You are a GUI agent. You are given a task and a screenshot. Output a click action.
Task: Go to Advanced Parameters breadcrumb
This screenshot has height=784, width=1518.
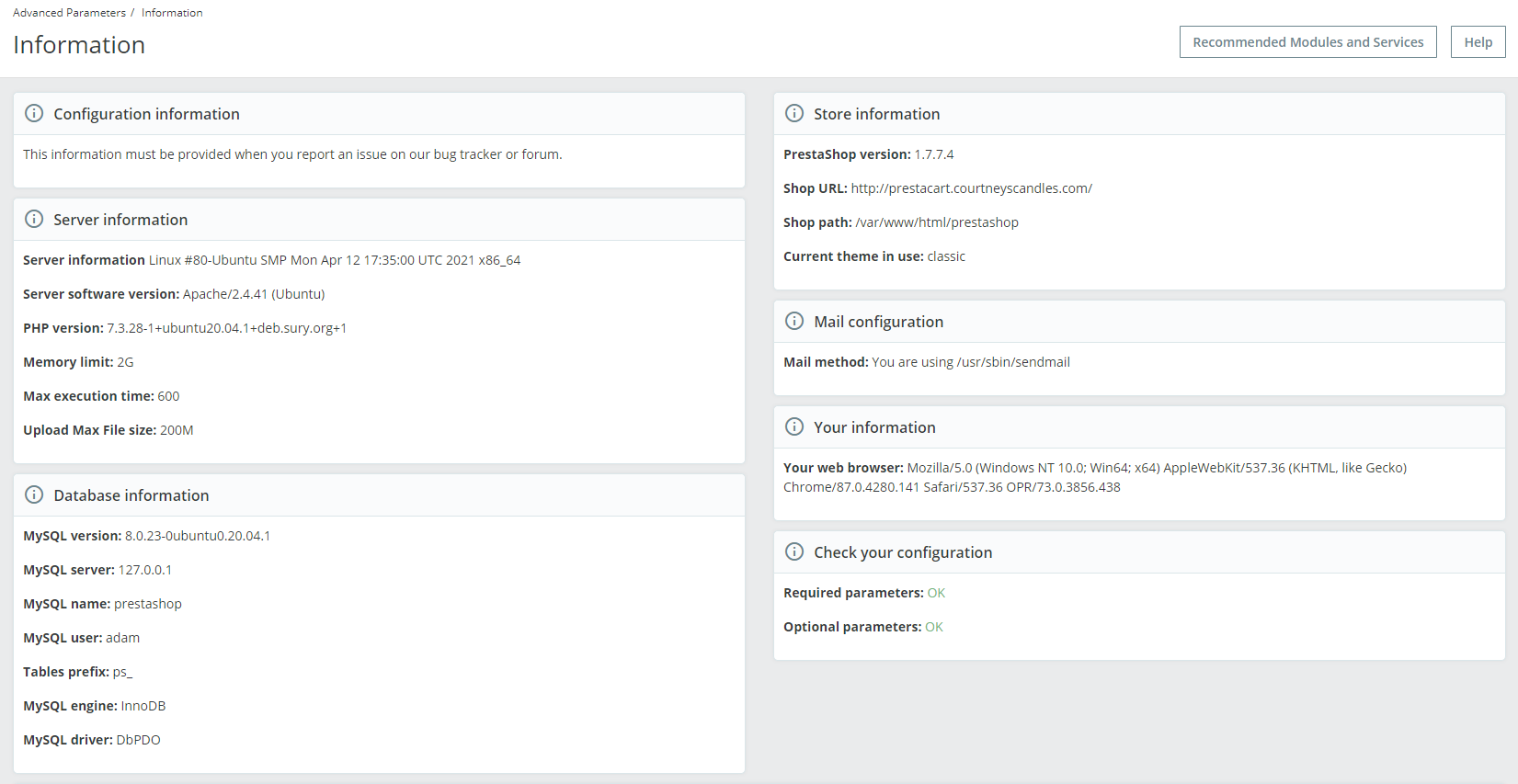69,13
